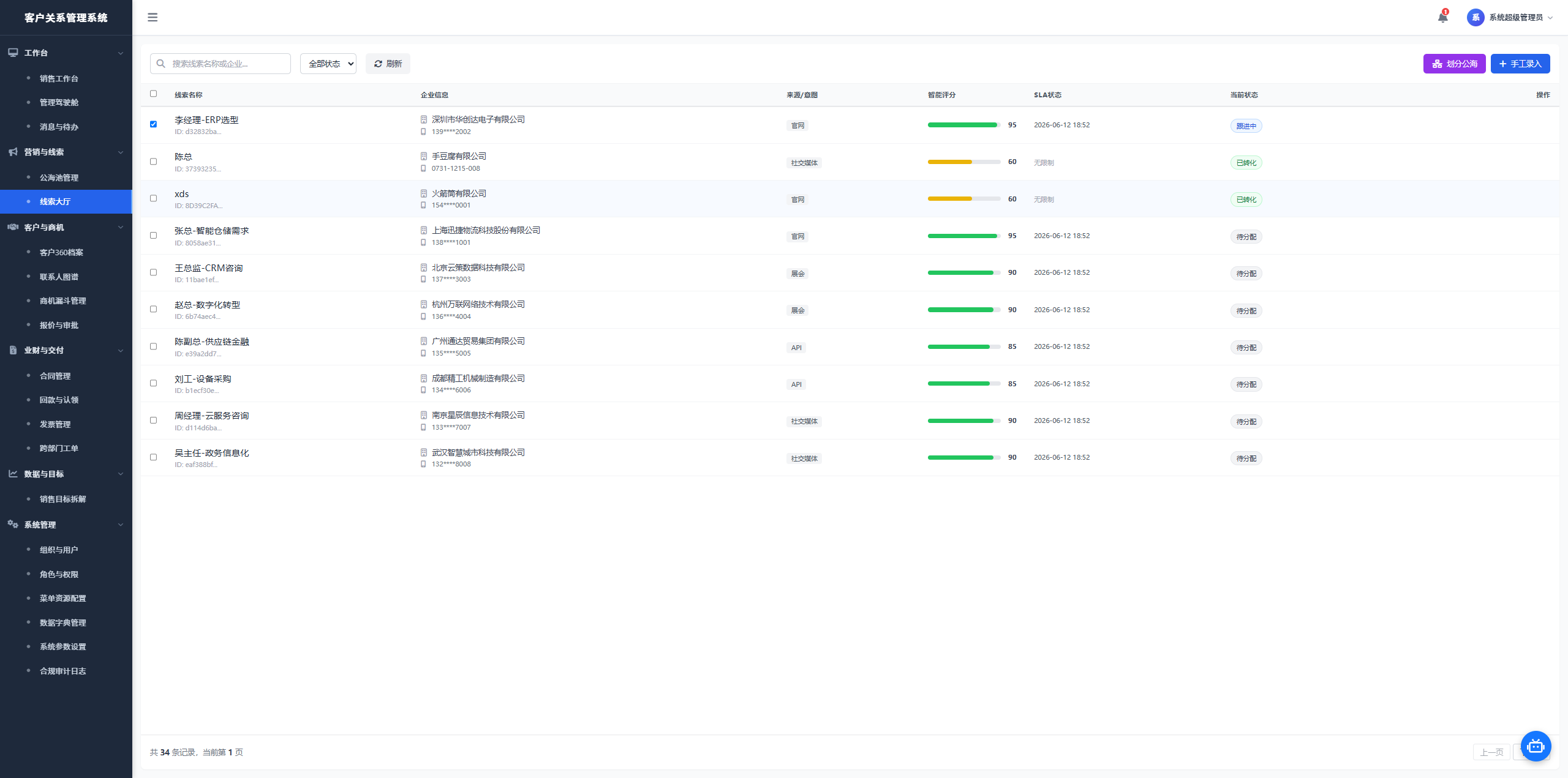The image size is (1568, 778).
Task: Collapse the 工作台 menu section
Action: tap(66, 53)
